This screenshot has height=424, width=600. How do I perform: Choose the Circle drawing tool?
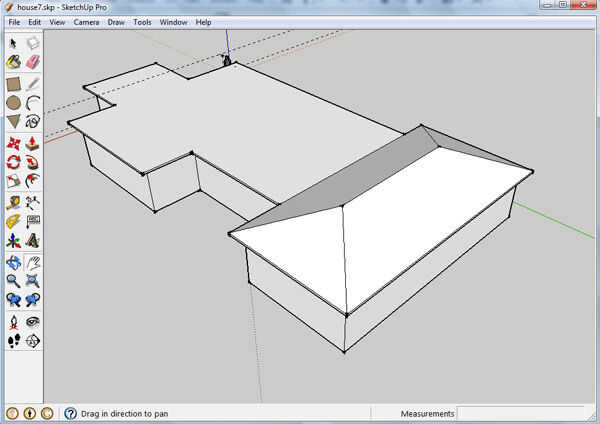pyautogui.click(x=13, y=103)
